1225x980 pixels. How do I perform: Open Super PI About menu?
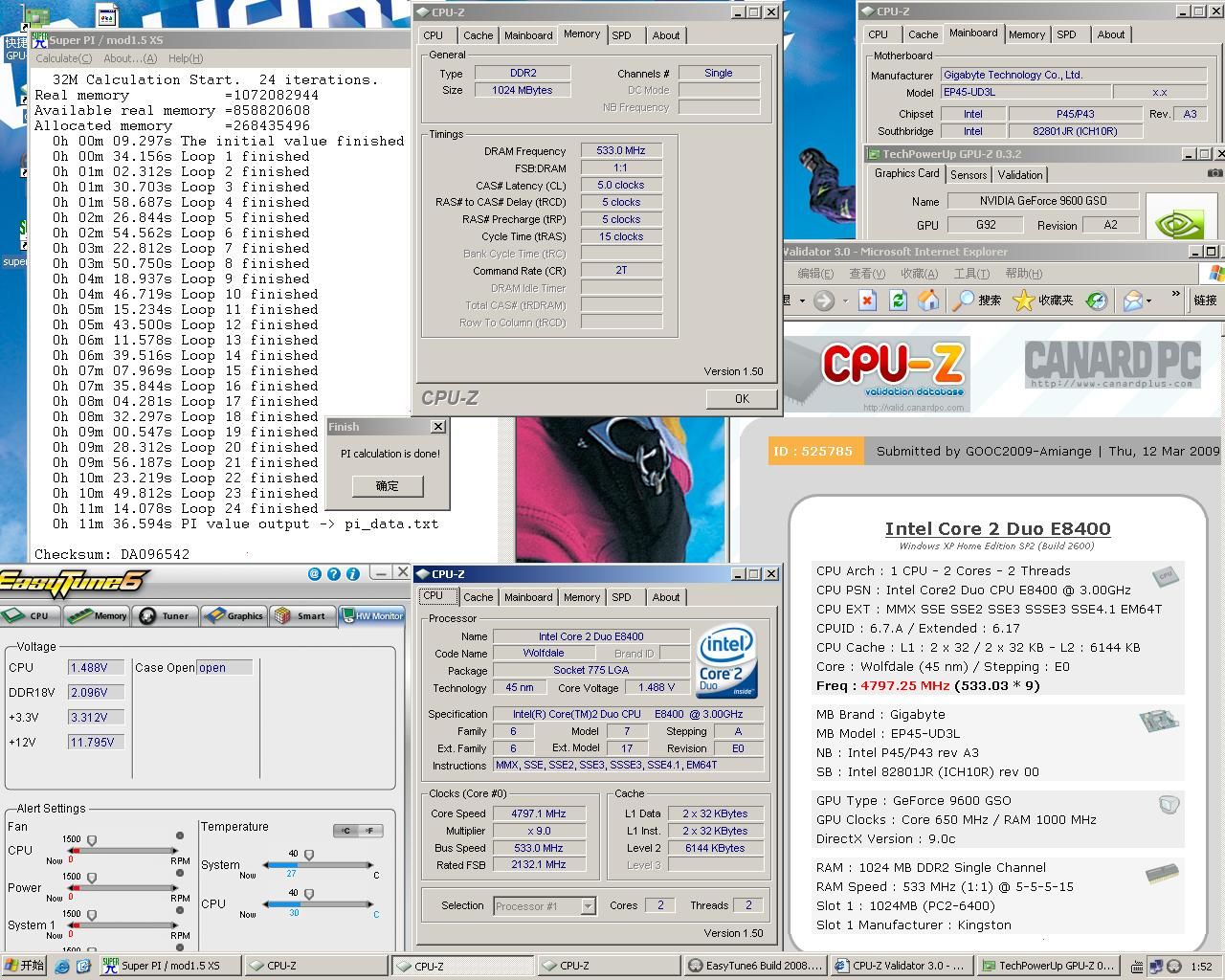pos(129,58)
